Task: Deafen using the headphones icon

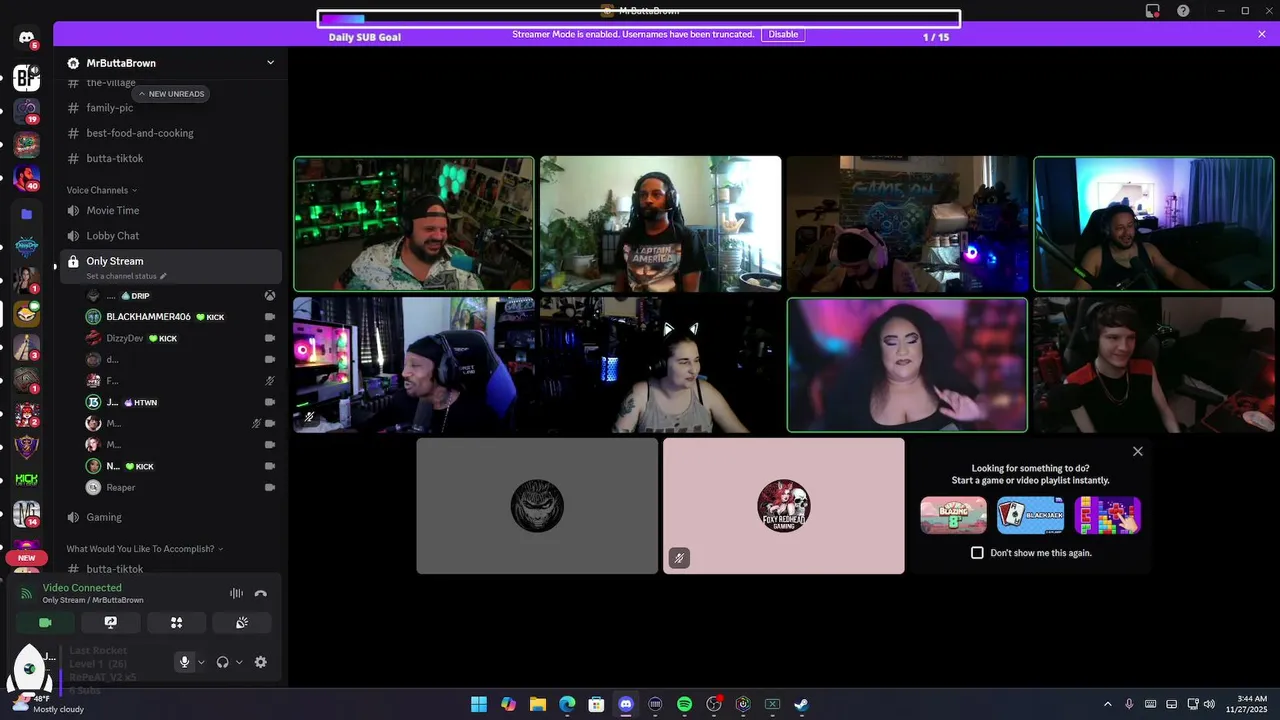Action: pyautogui.click(x=222, y=662)
